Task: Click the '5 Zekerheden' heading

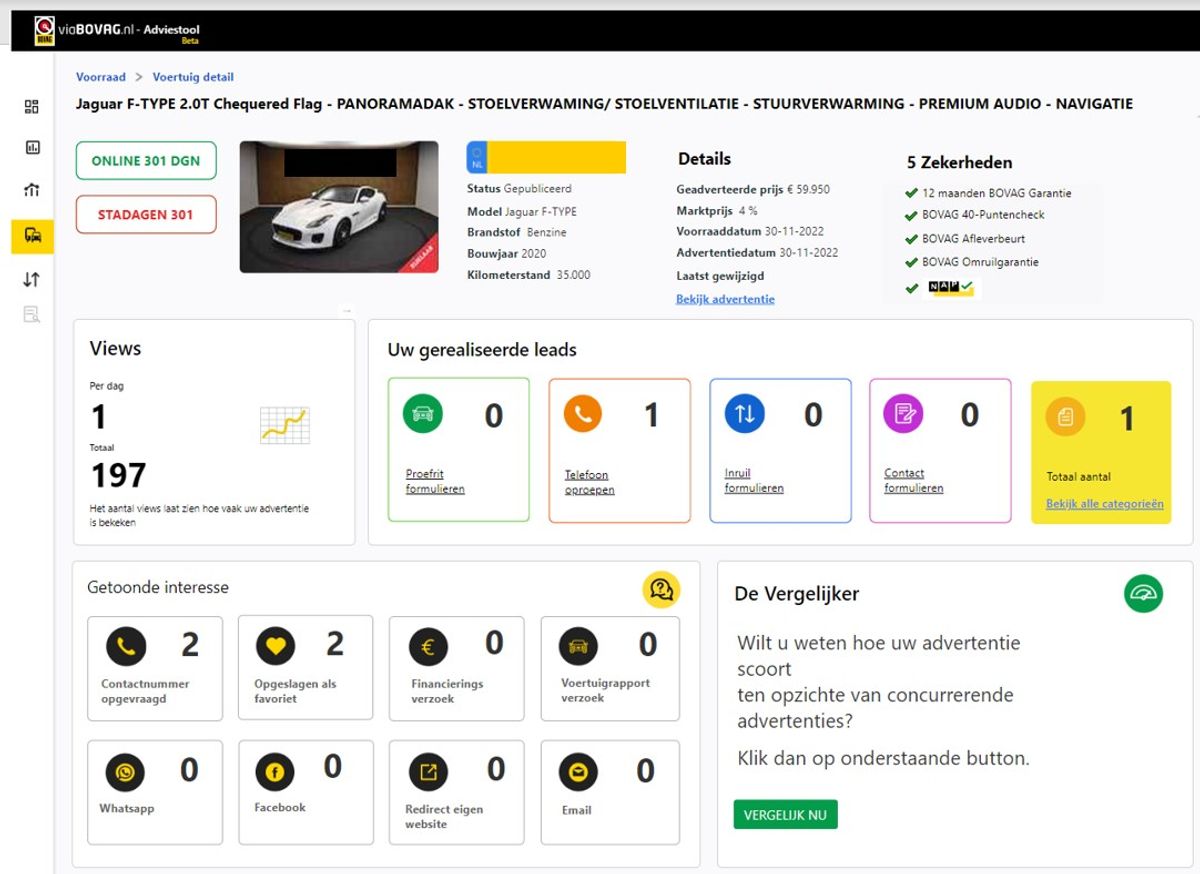Action: (959, 162)
